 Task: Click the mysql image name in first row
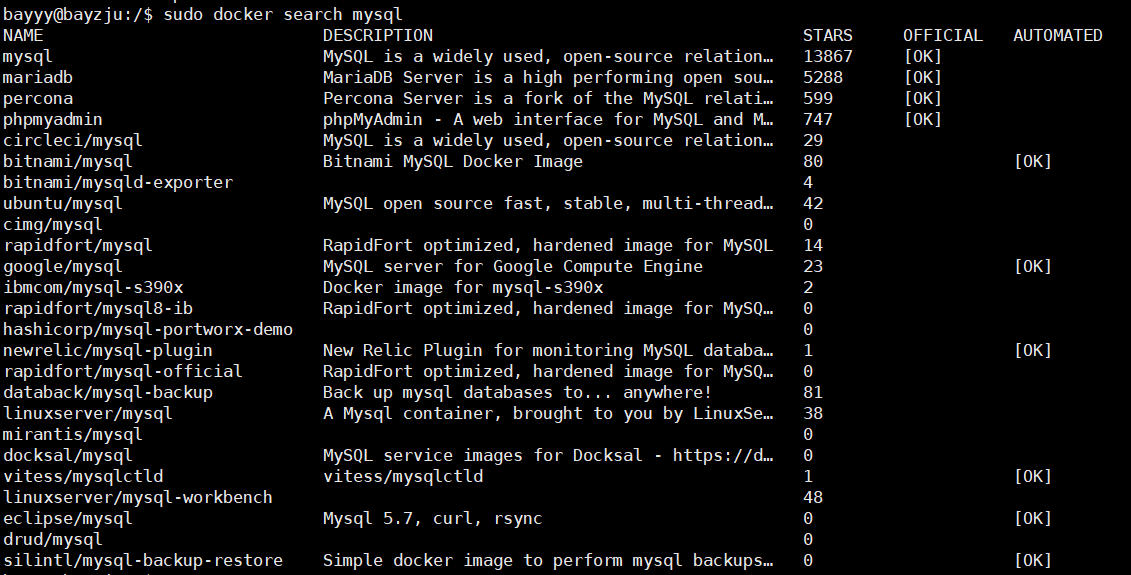point(28,57)
